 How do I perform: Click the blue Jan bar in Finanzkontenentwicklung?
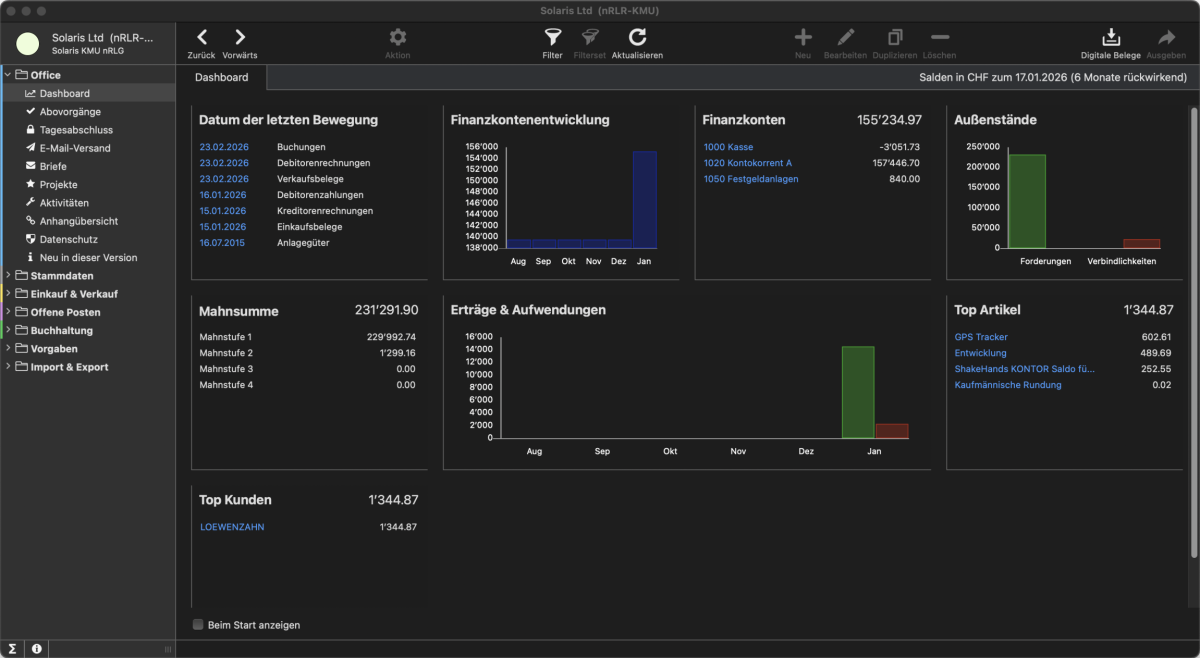[645, 198]
